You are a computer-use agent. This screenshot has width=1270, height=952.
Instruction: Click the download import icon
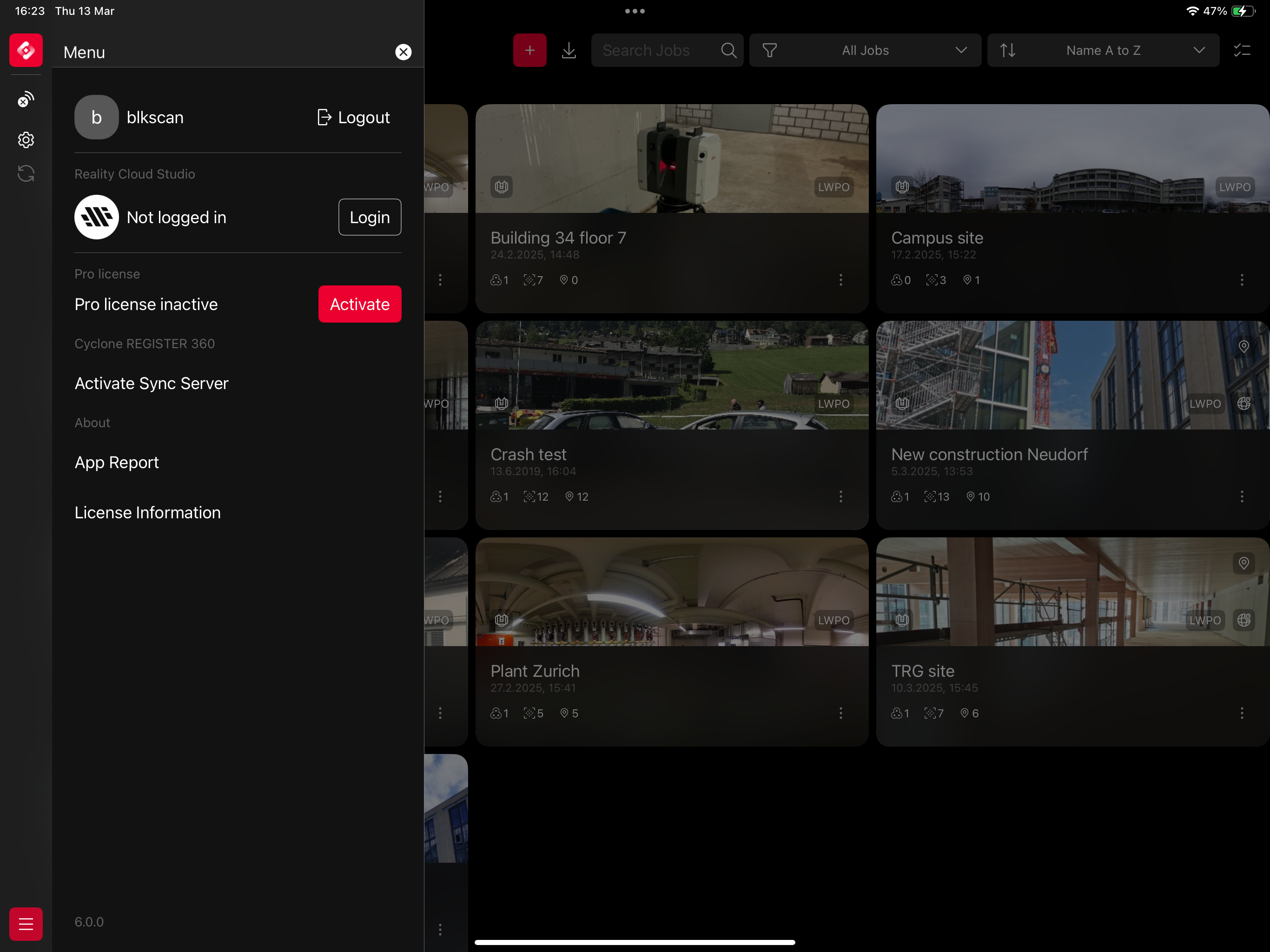pyautogui.click(x=569, y=50)
